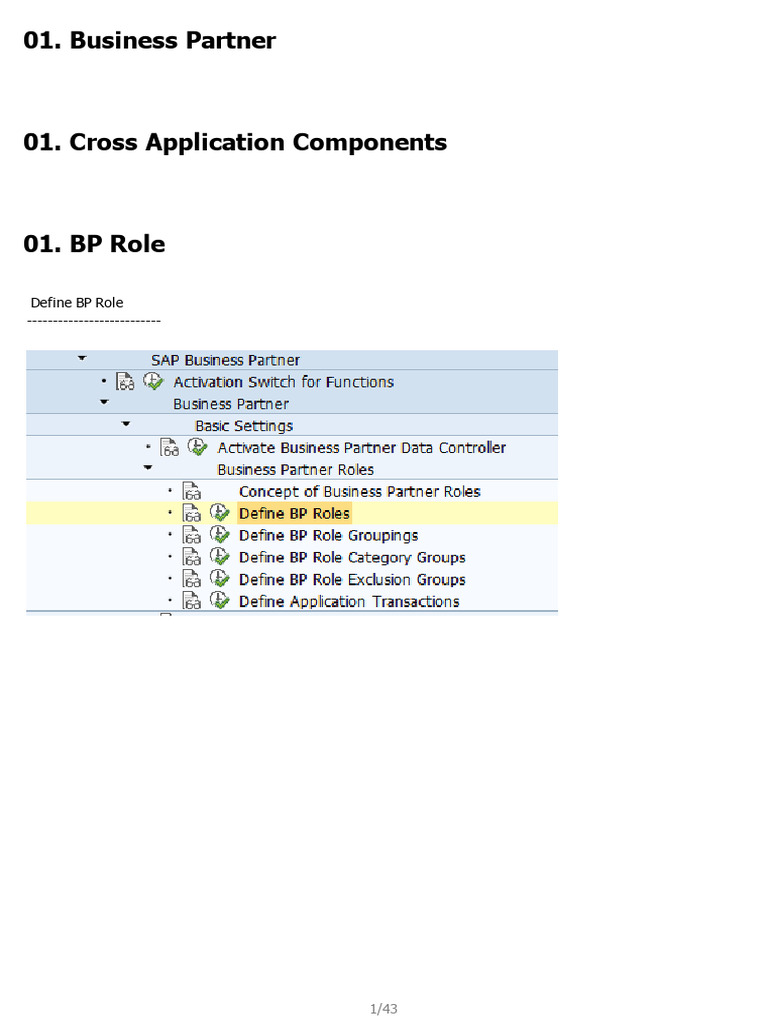Select the highlighted Define BP Roles entry

(294, 513)
